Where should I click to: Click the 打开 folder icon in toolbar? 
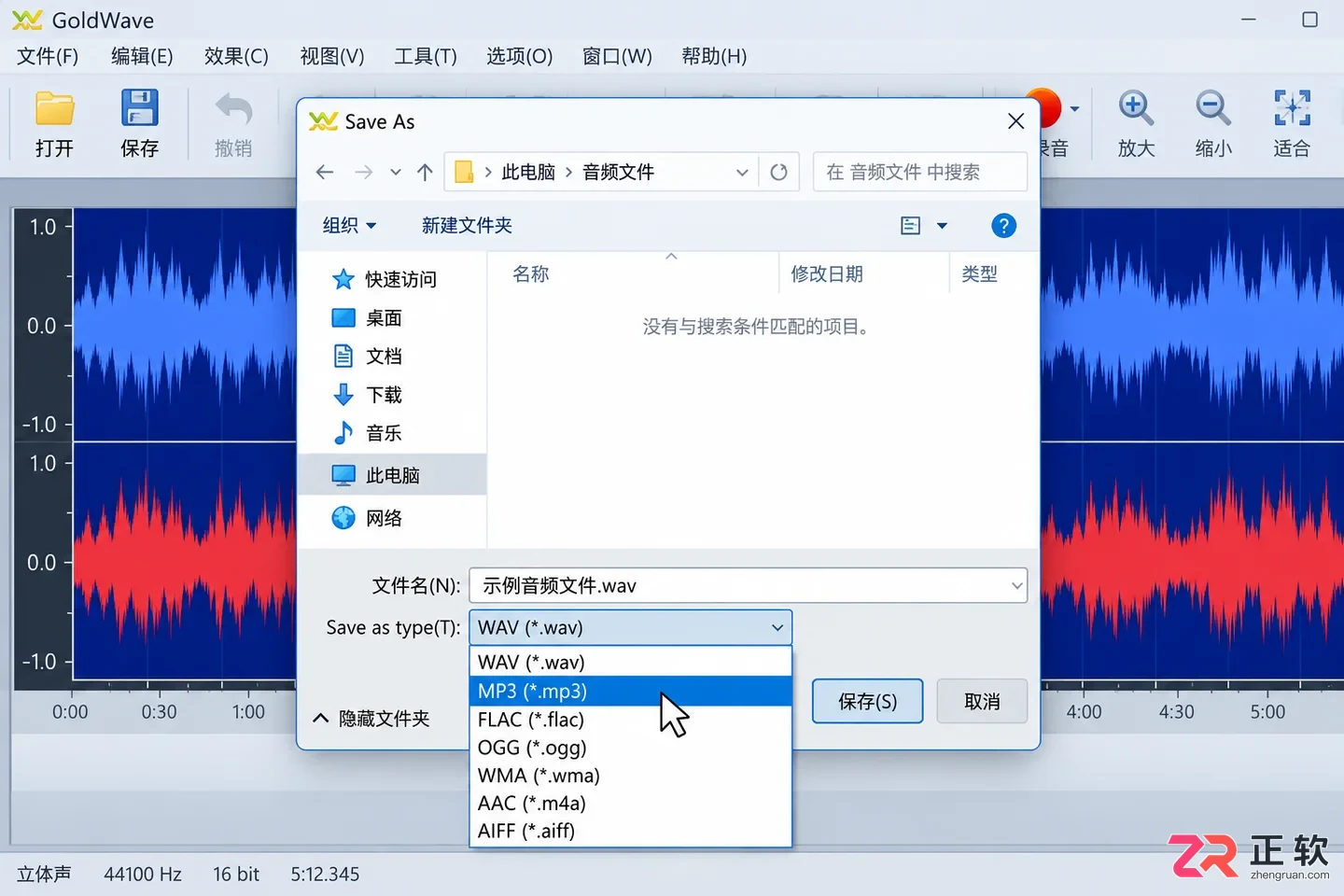pos(55,108)
